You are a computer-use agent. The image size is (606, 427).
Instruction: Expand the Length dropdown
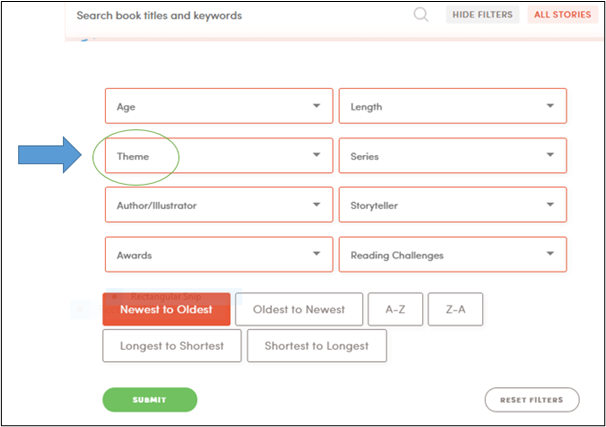point(452,106)
